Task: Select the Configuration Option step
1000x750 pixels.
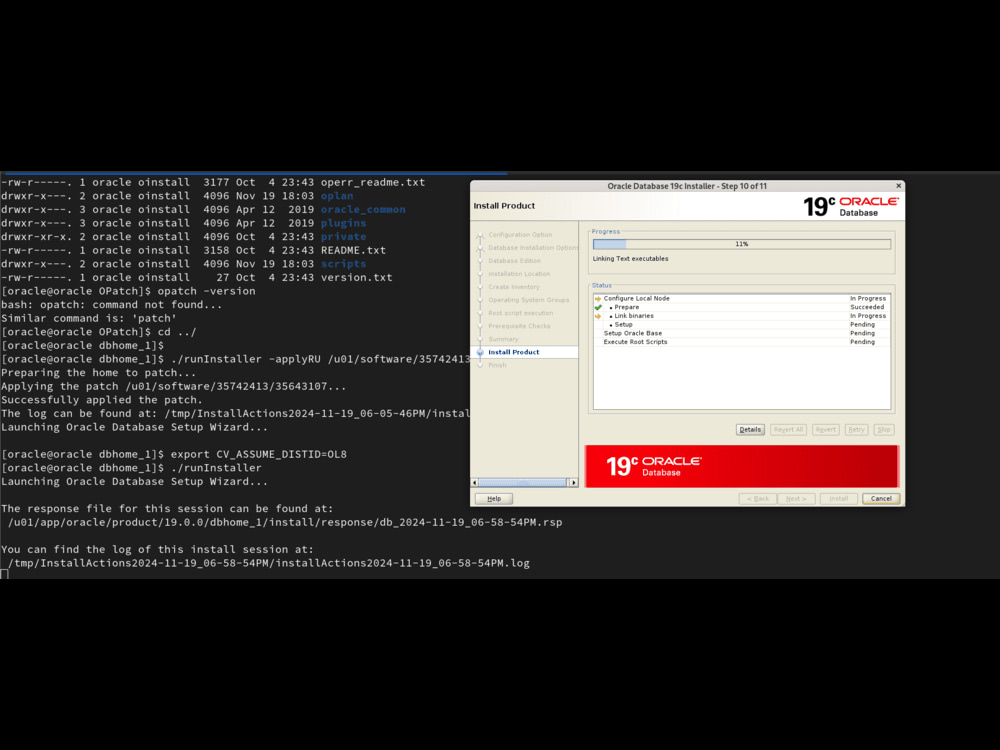Action: (520, 235)
